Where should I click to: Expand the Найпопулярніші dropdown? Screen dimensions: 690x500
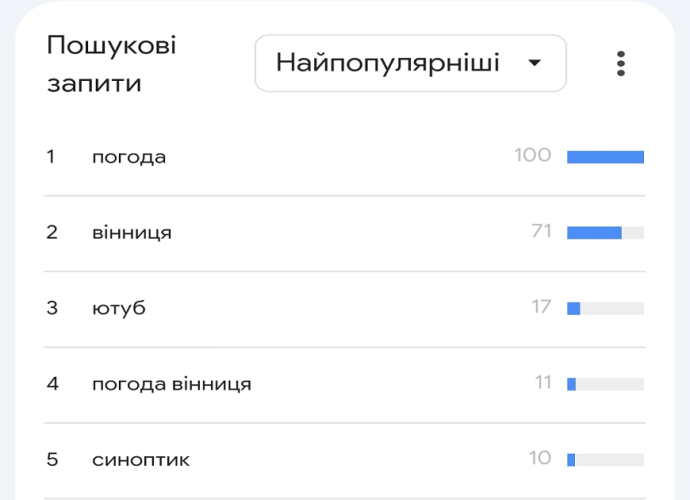410,63
